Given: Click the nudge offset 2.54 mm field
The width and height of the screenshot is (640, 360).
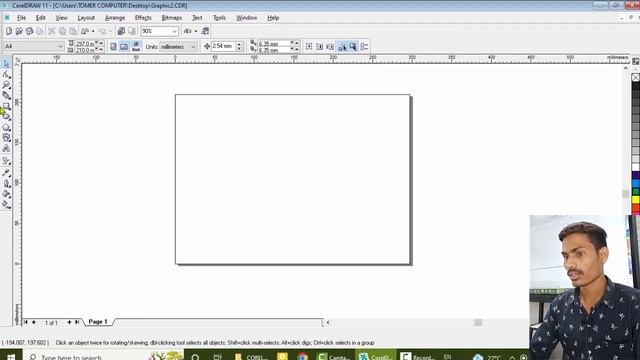Looking at the screenshot, I should click(x=224, y=46).
